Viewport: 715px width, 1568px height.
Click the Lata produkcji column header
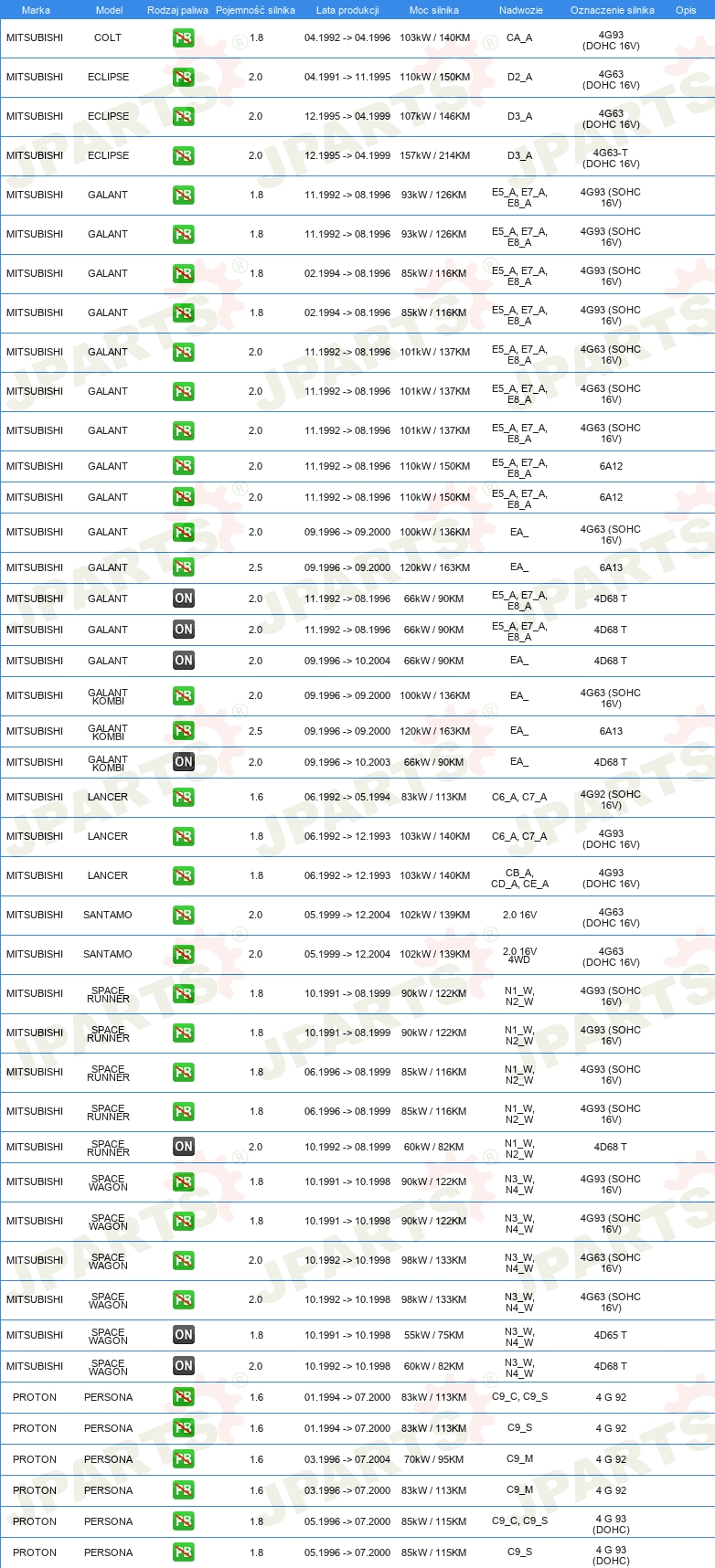(347, 10)
